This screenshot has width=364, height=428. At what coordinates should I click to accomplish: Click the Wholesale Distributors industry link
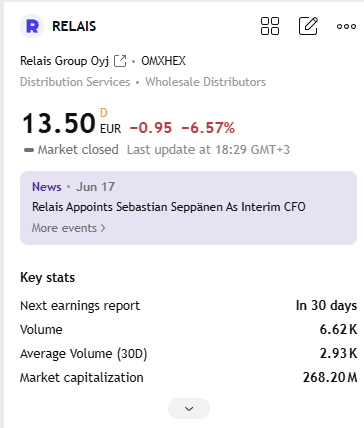[x=205, y=82]
